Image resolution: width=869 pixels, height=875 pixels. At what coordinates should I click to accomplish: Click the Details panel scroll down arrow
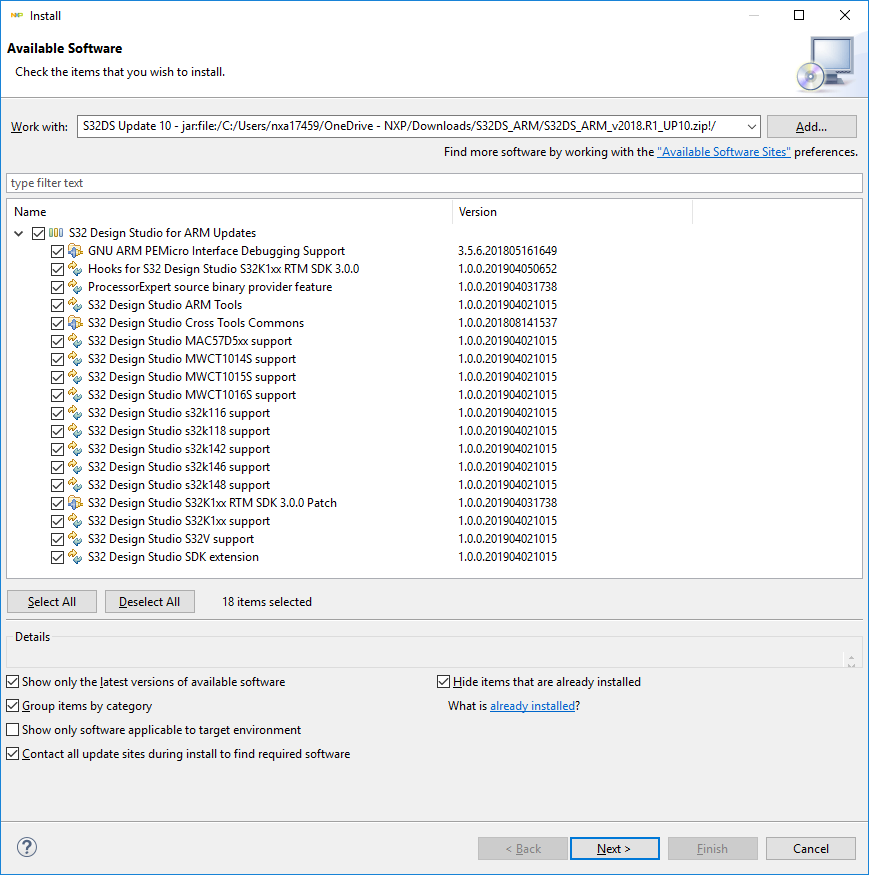[x=851, y=665]
